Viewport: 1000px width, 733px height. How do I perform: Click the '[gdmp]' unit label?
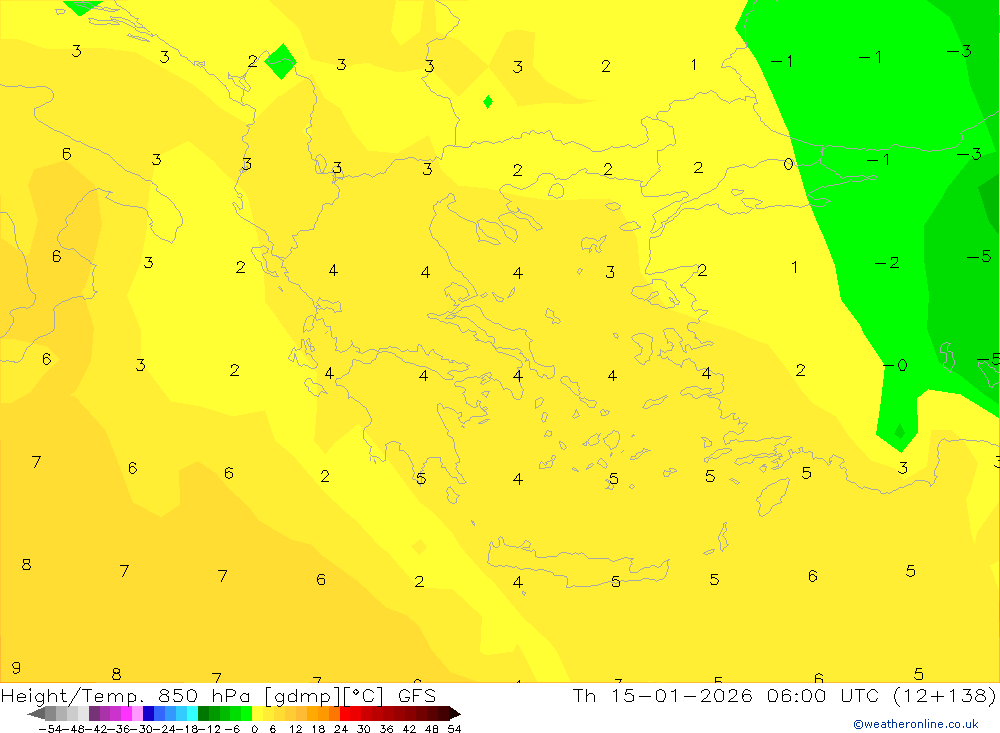coord(302,696)
